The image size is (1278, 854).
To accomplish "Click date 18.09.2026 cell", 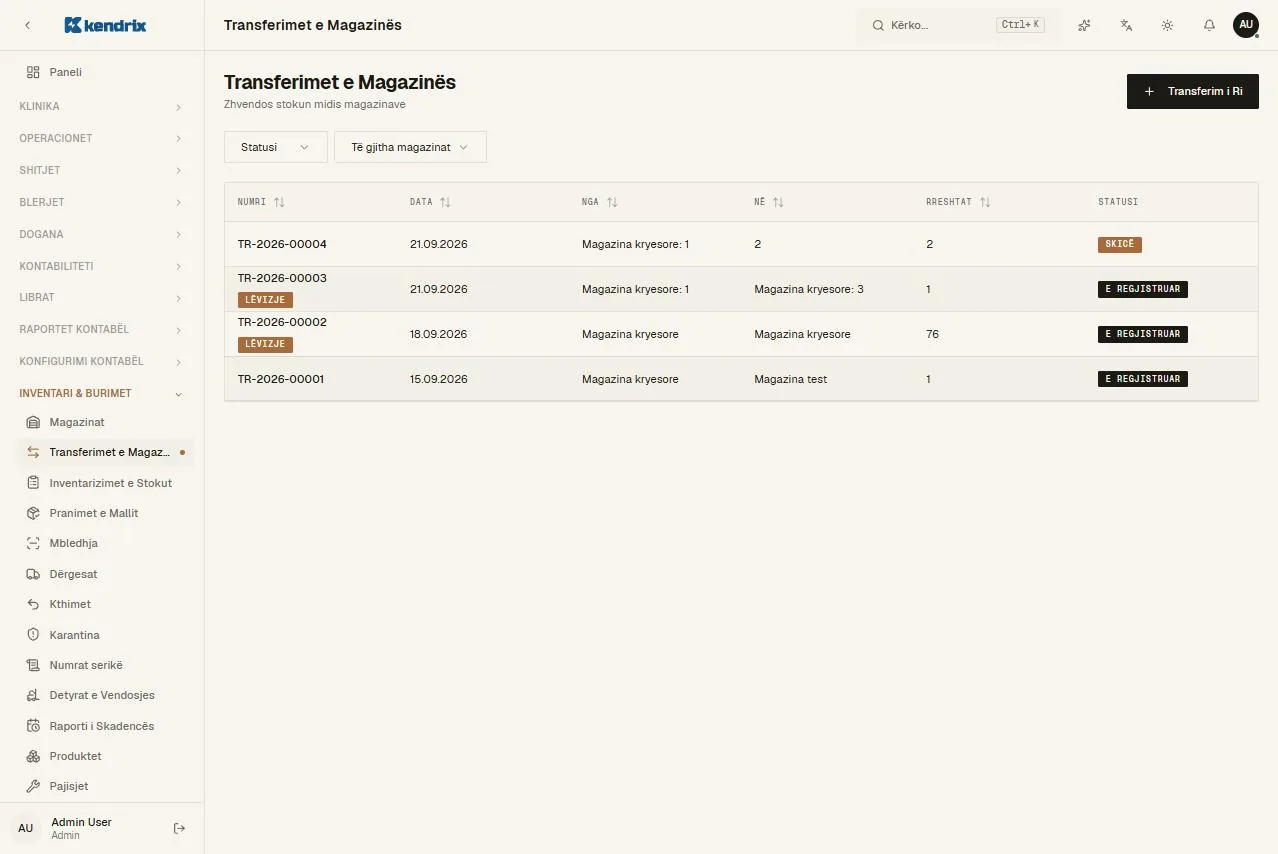I will click(438, 334).
